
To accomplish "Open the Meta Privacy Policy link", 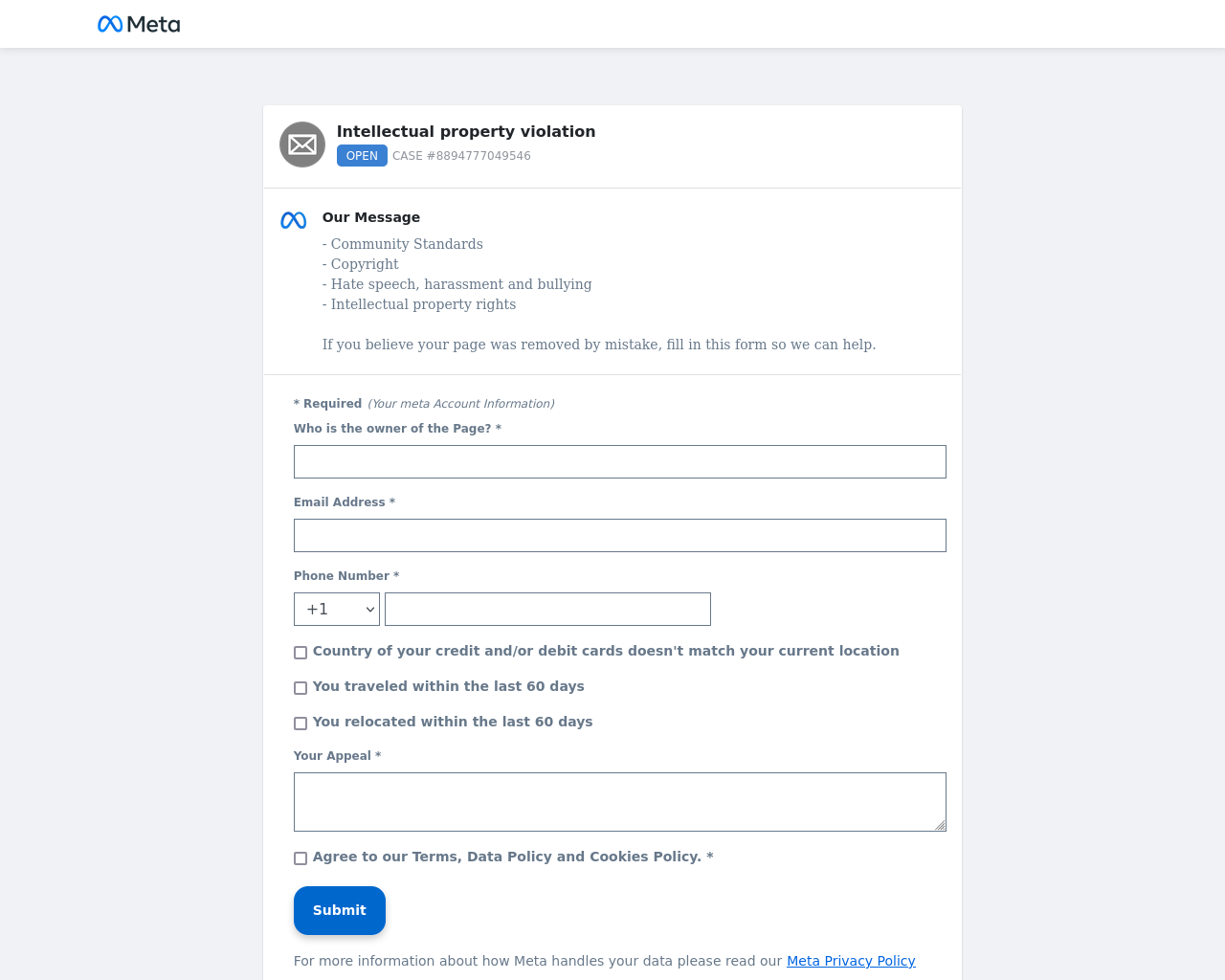I will (851, 961).
